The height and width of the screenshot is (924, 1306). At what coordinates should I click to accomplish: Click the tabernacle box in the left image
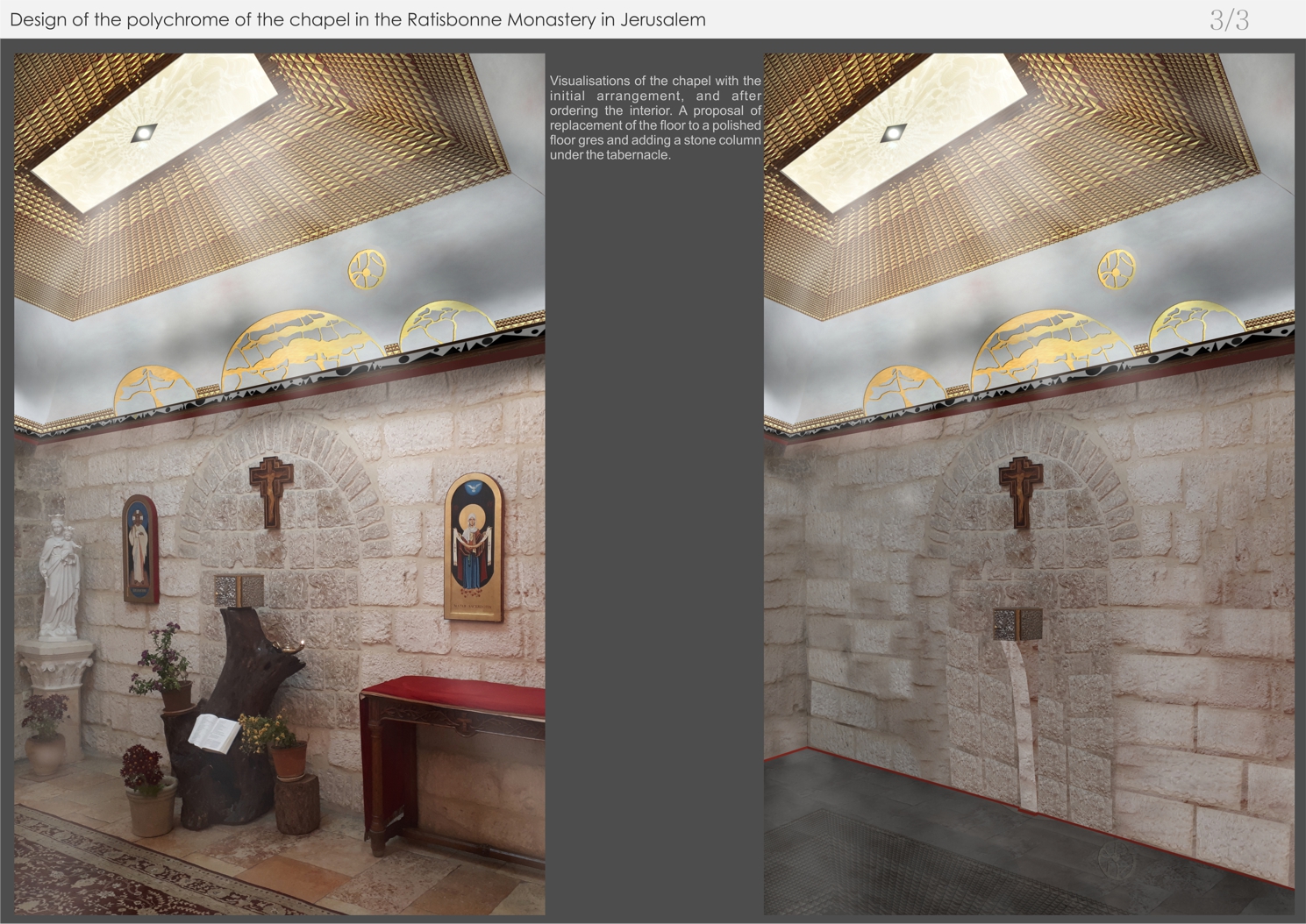pos(239,590)
